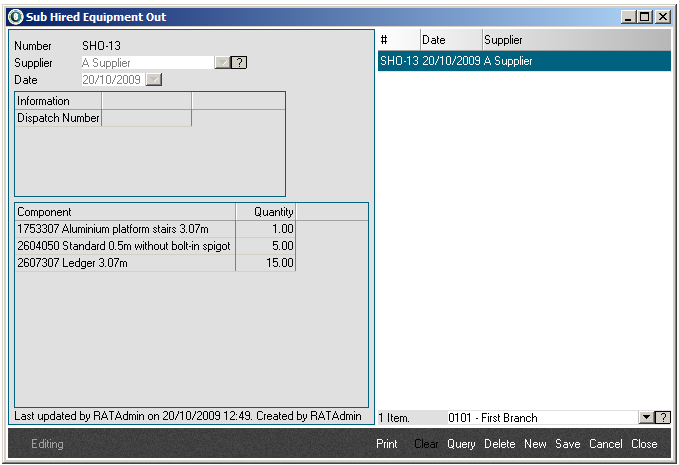Screen dimensions: 679x465
Task: Open the Supplier dropdown arrow
Action: (222, 63)
